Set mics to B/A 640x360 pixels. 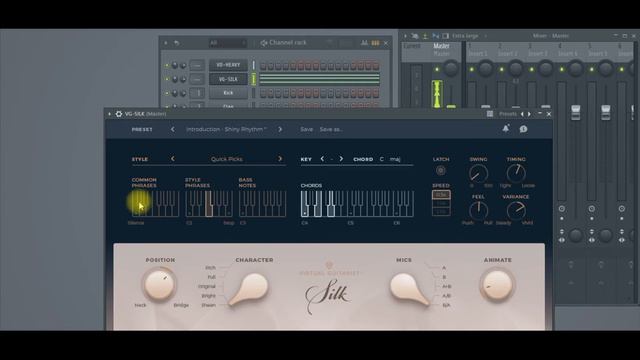pos(447,305)
